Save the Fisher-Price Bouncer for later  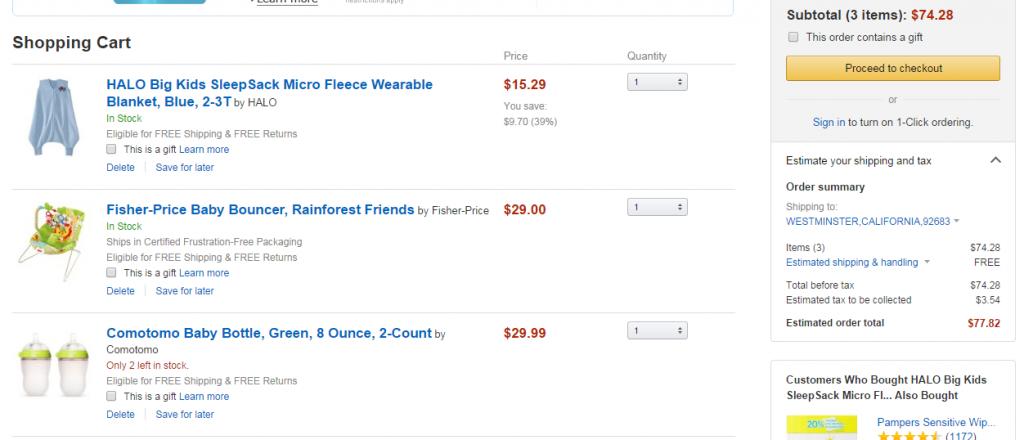point(184,291)
